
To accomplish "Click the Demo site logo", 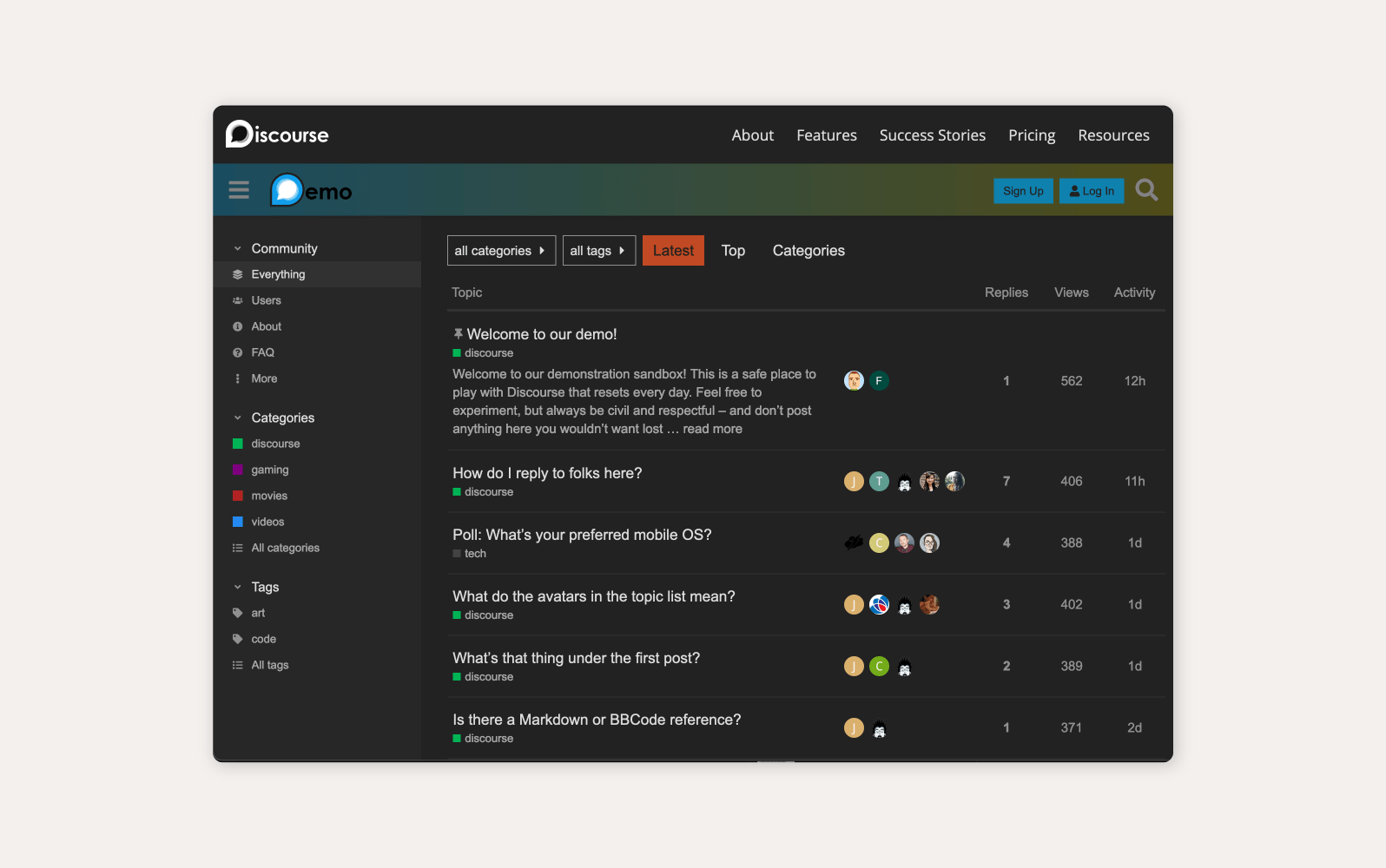I will (x=311, y=190).
